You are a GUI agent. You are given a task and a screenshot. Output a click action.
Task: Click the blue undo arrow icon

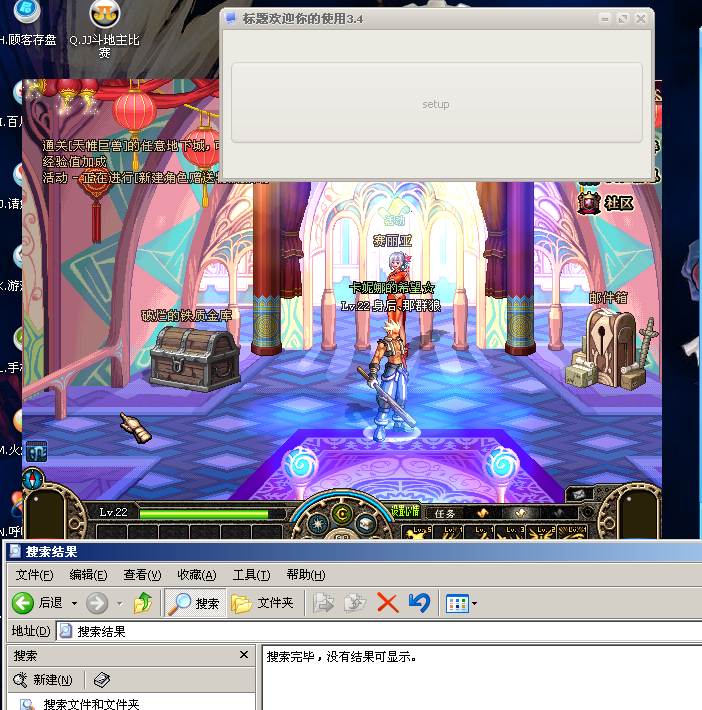tap(419, 603)
